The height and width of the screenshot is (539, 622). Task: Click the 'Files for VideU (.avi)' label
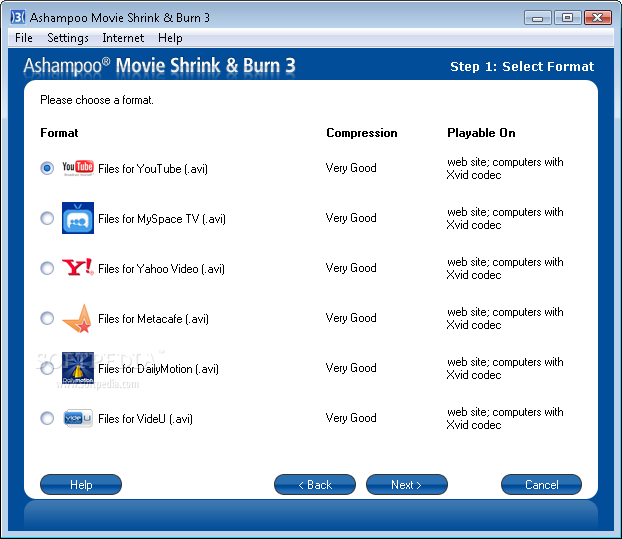click(x=145, y=419)
